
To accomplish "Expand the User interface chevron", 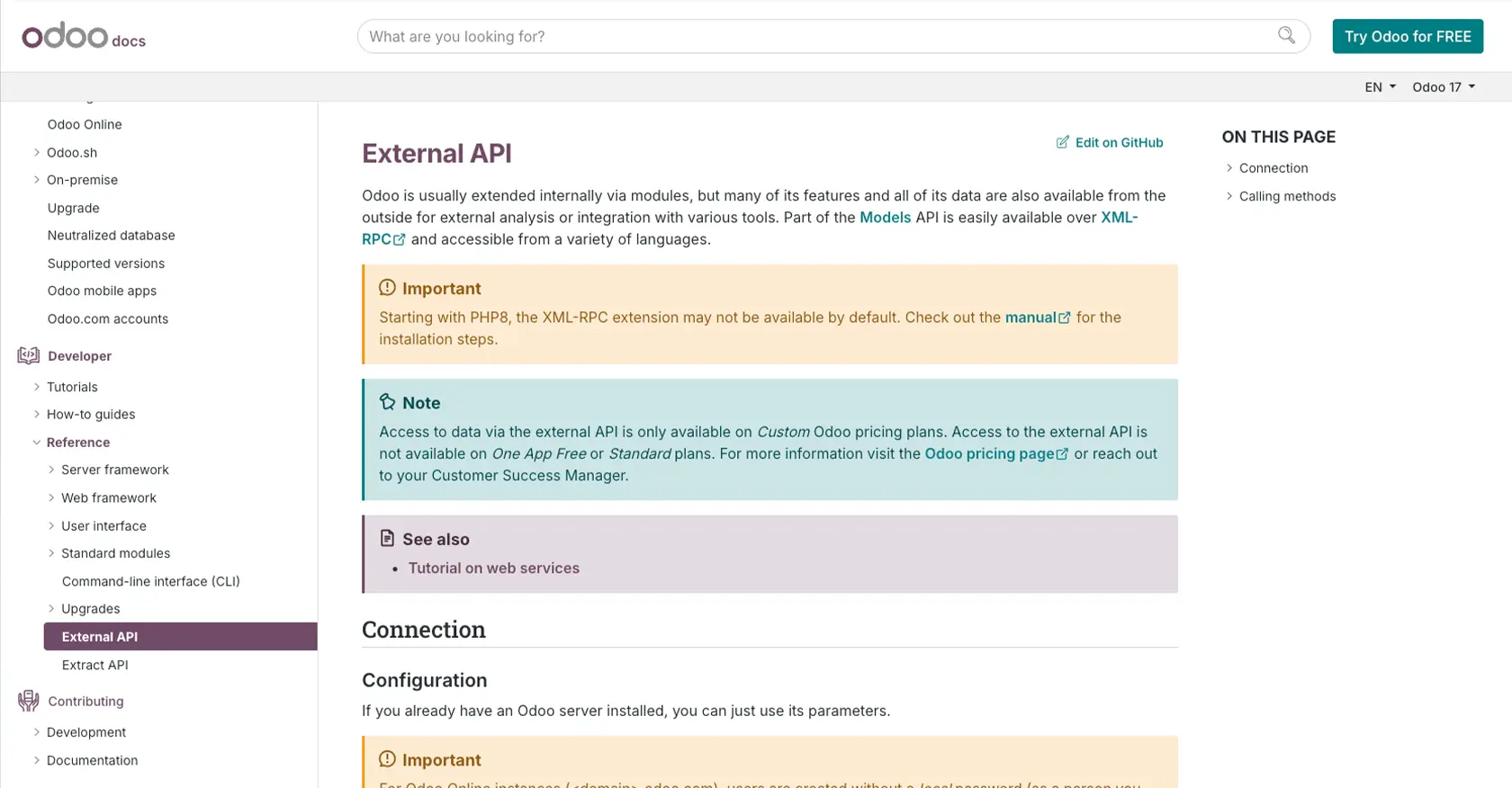I will (x=51, y=525).
